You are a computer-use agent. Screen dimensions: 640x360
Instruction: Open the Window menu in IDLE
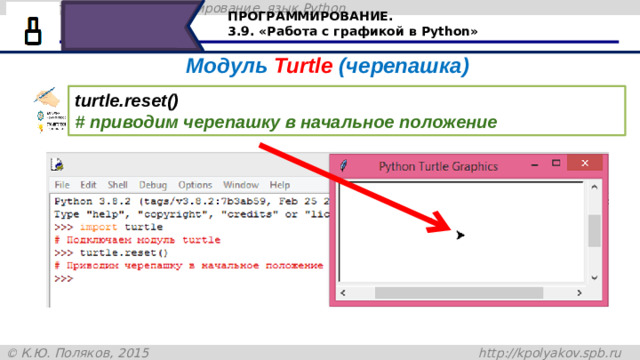point(241,185)
